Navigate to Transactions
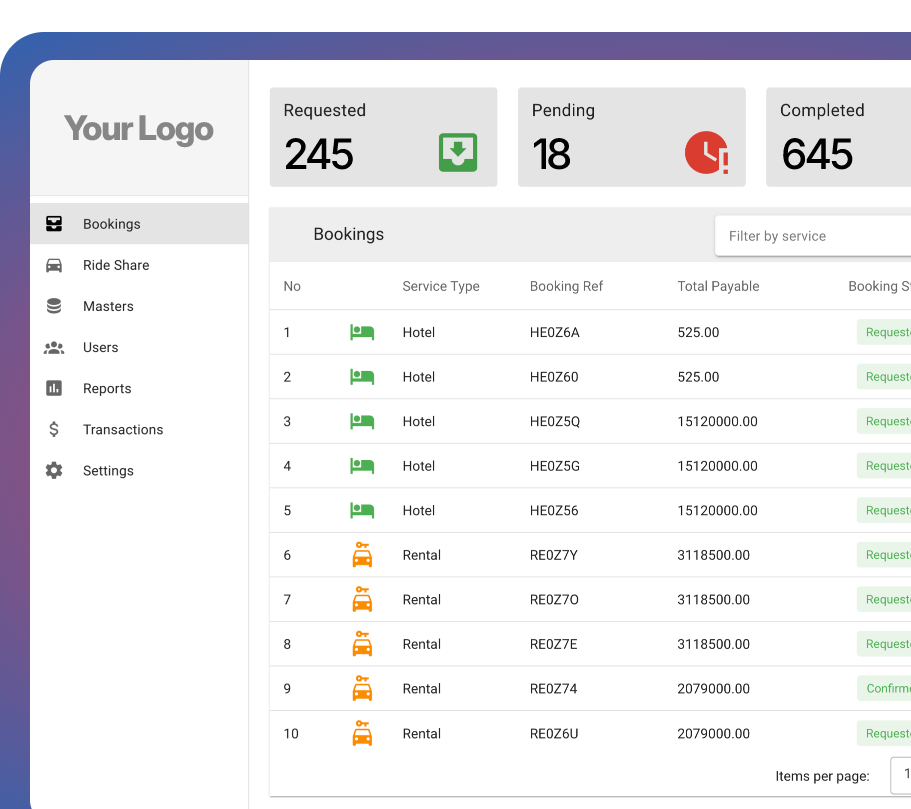The height and width of the screenshot is (809, 911). tap(139, 429)
